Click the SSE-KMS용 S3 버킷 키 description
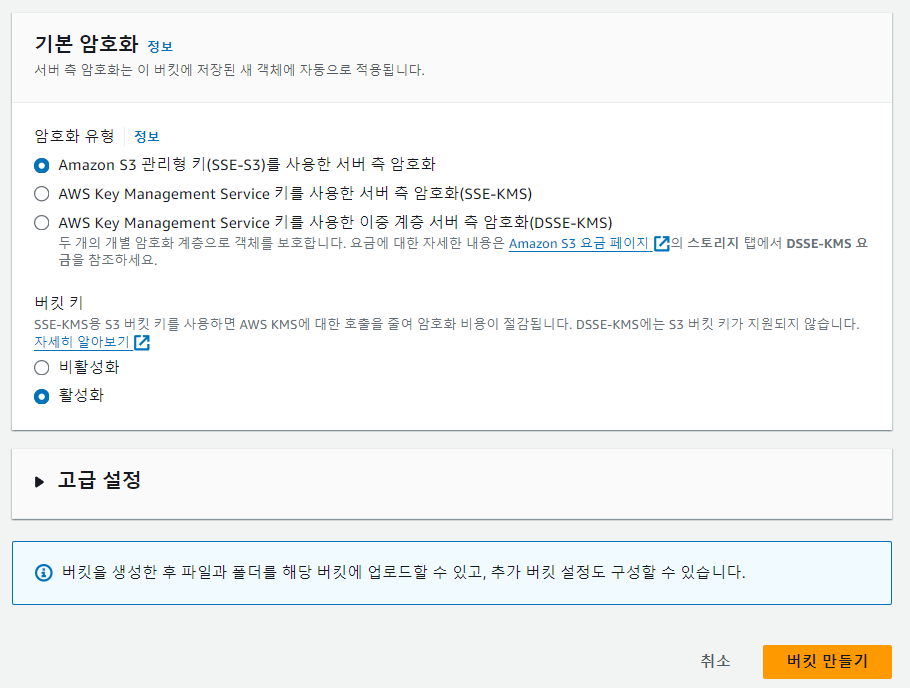Viewport: 910px width, 688px height. pos(446,324)
